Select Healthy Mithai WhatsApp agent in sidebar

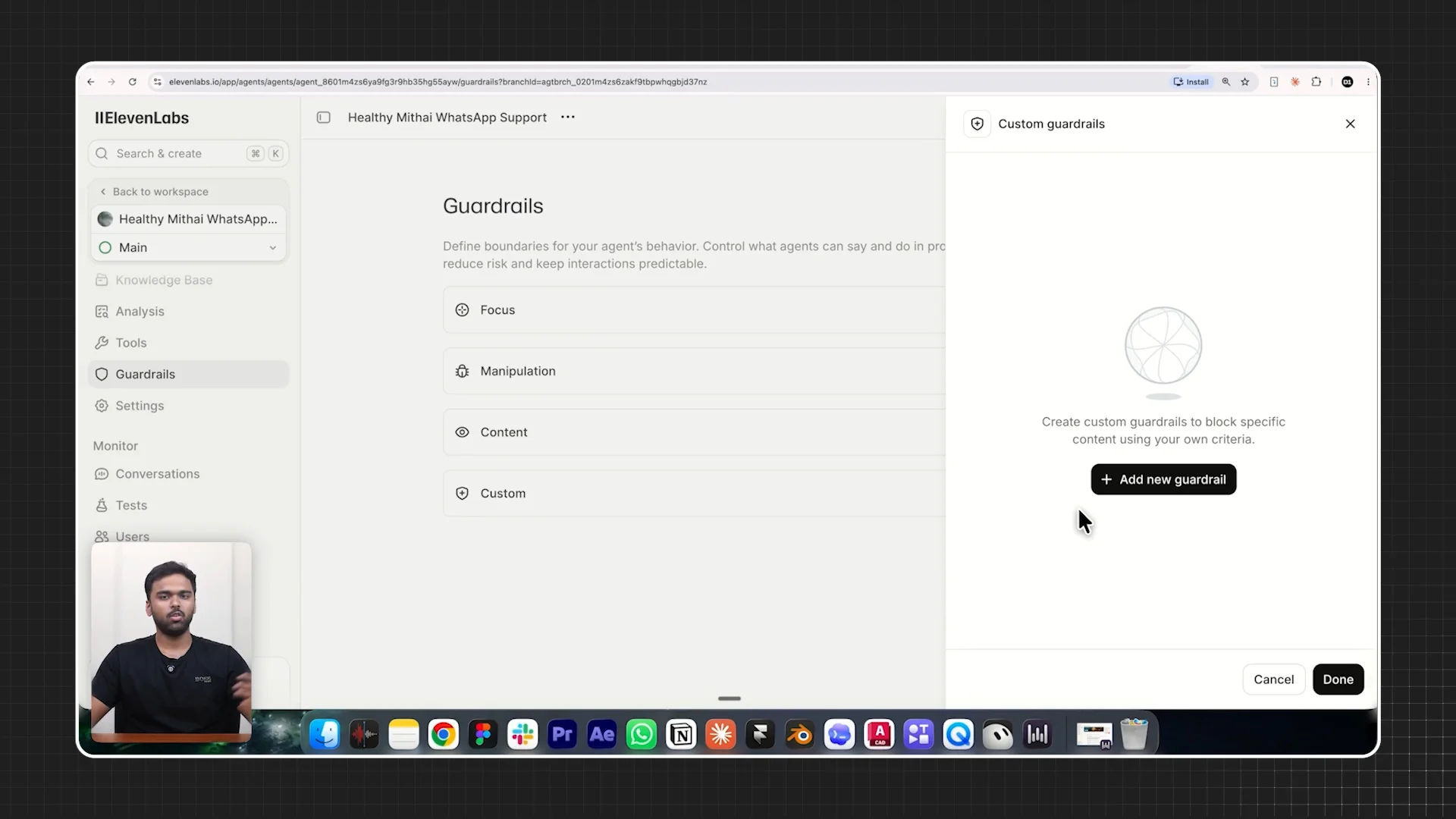188,219
